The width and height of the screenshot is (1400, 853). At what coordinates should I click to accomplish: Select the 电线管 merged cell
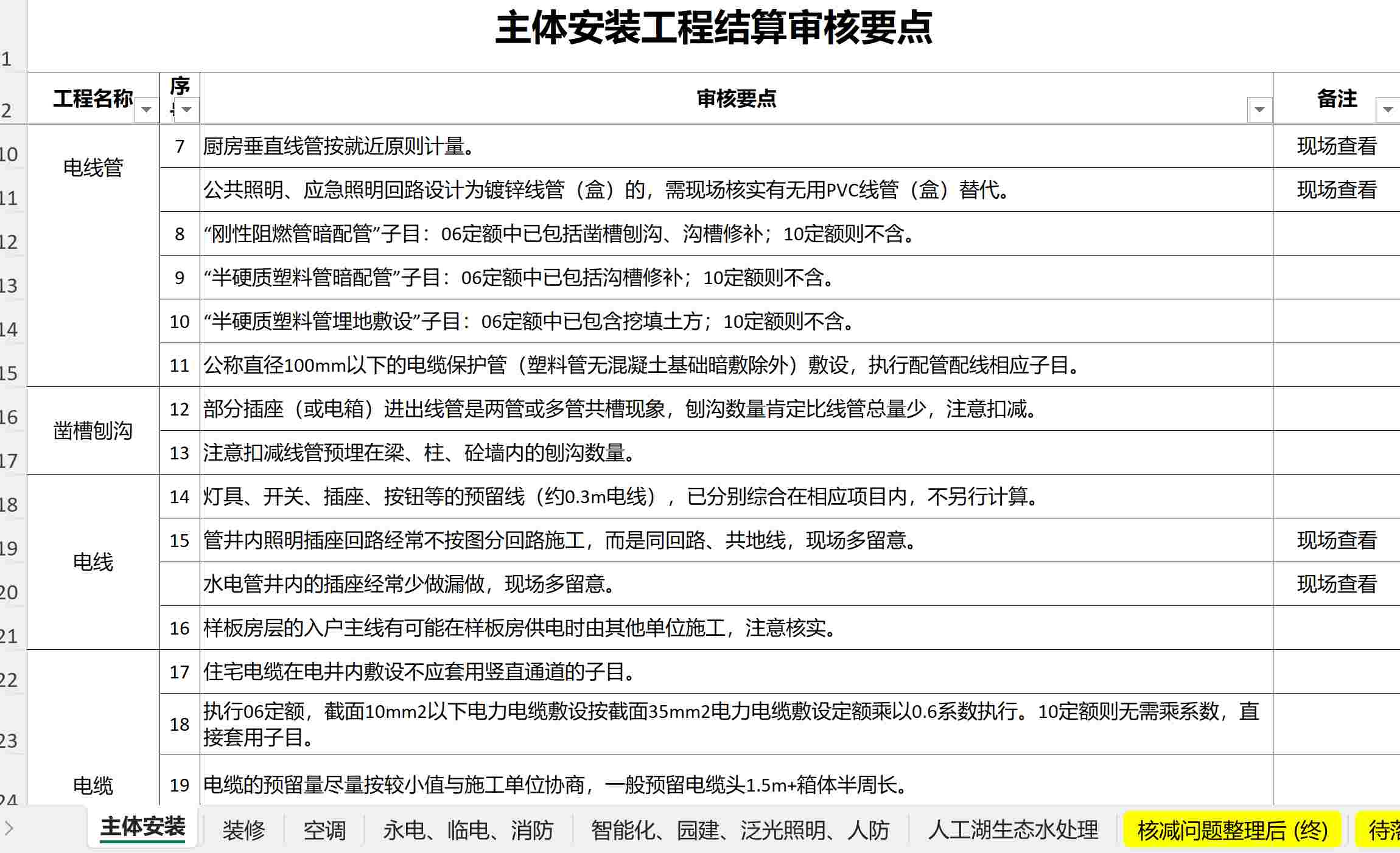click(93, 256)
